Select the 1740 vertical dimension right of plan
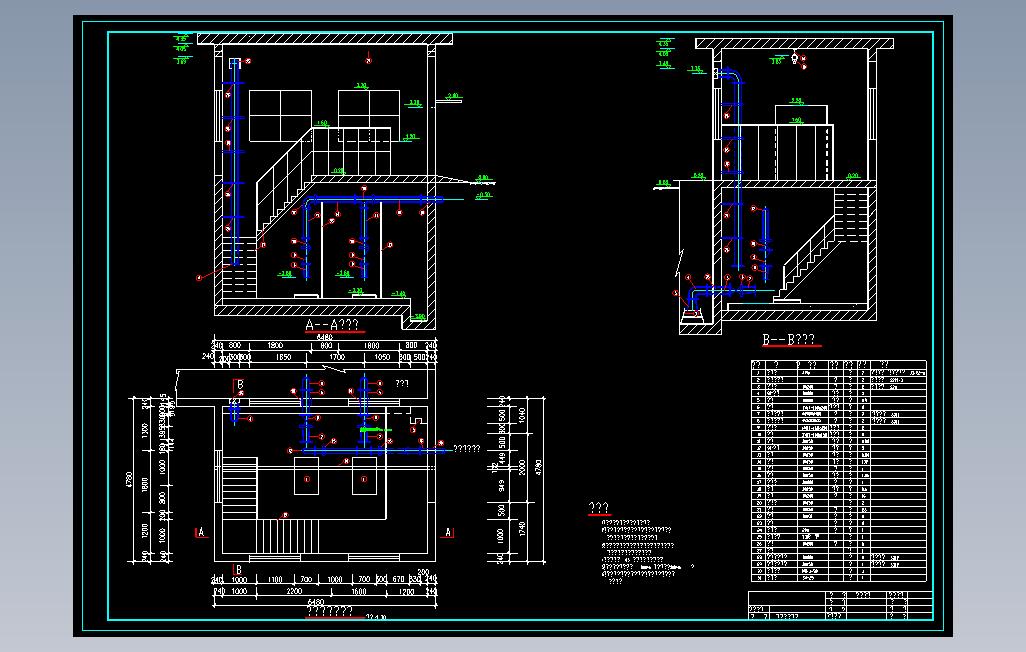The width and height of the screenshot is (1026, 652). click(x=522, y=528)
